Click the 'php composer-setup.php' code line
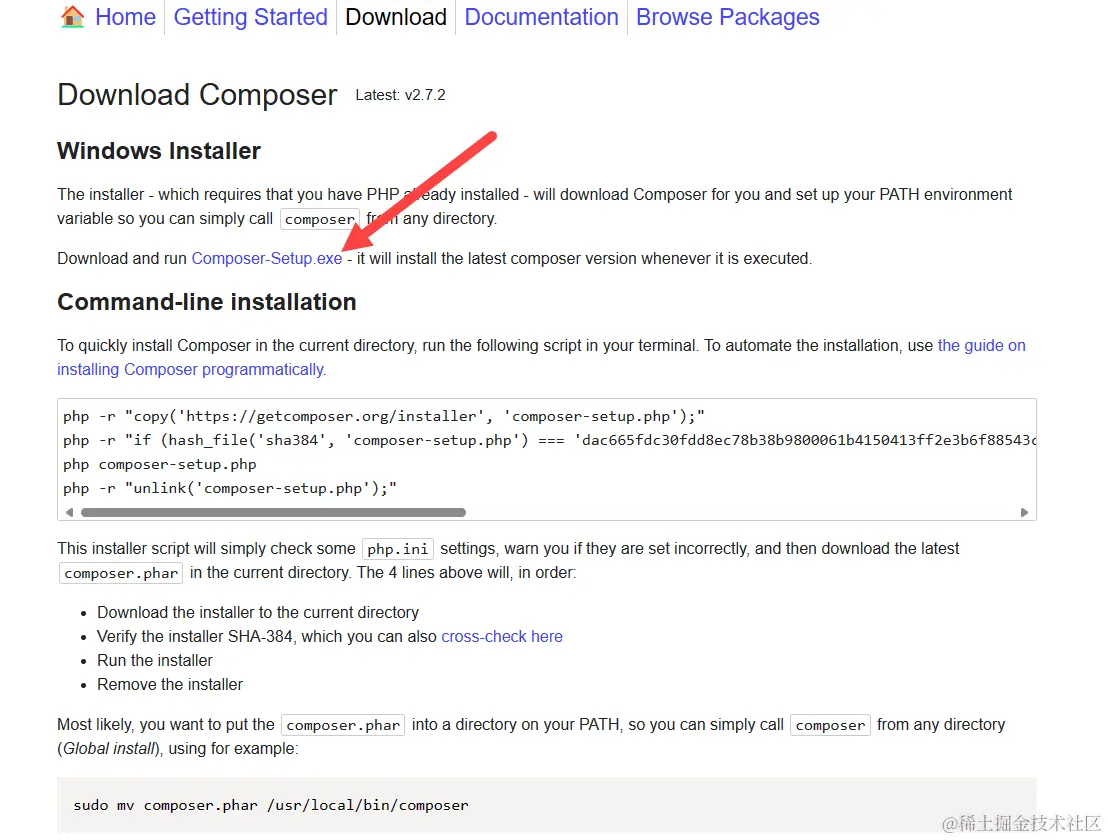 [160, 464]
